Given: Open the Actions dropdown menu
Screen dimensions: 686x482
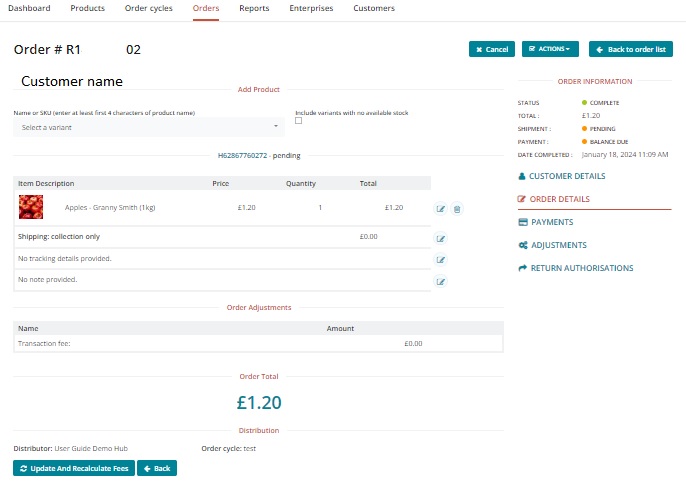Looking at the screenshot, I should [550, 49].
